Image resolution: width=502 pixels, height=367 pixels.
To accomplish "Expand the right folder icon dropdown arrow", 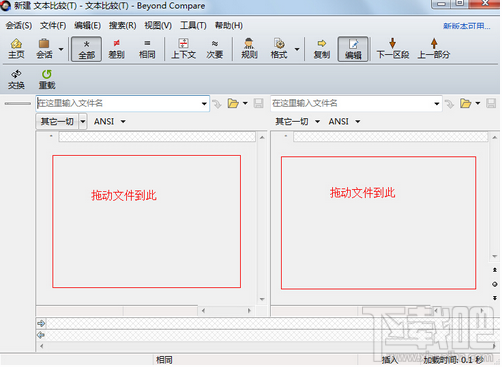I will 478,103.
